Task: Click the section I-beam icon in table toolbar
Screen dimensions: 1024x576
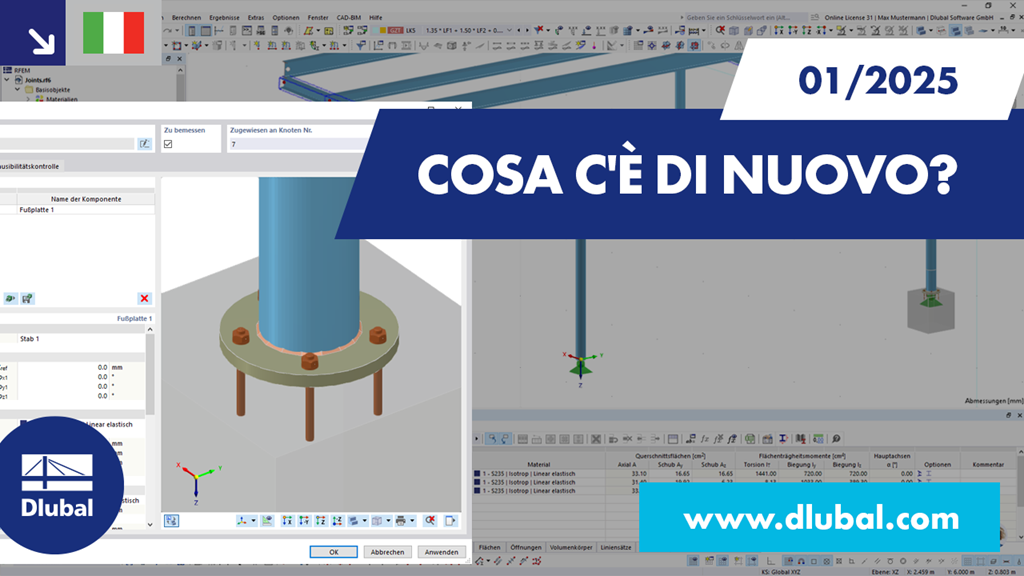Action: 783,439
